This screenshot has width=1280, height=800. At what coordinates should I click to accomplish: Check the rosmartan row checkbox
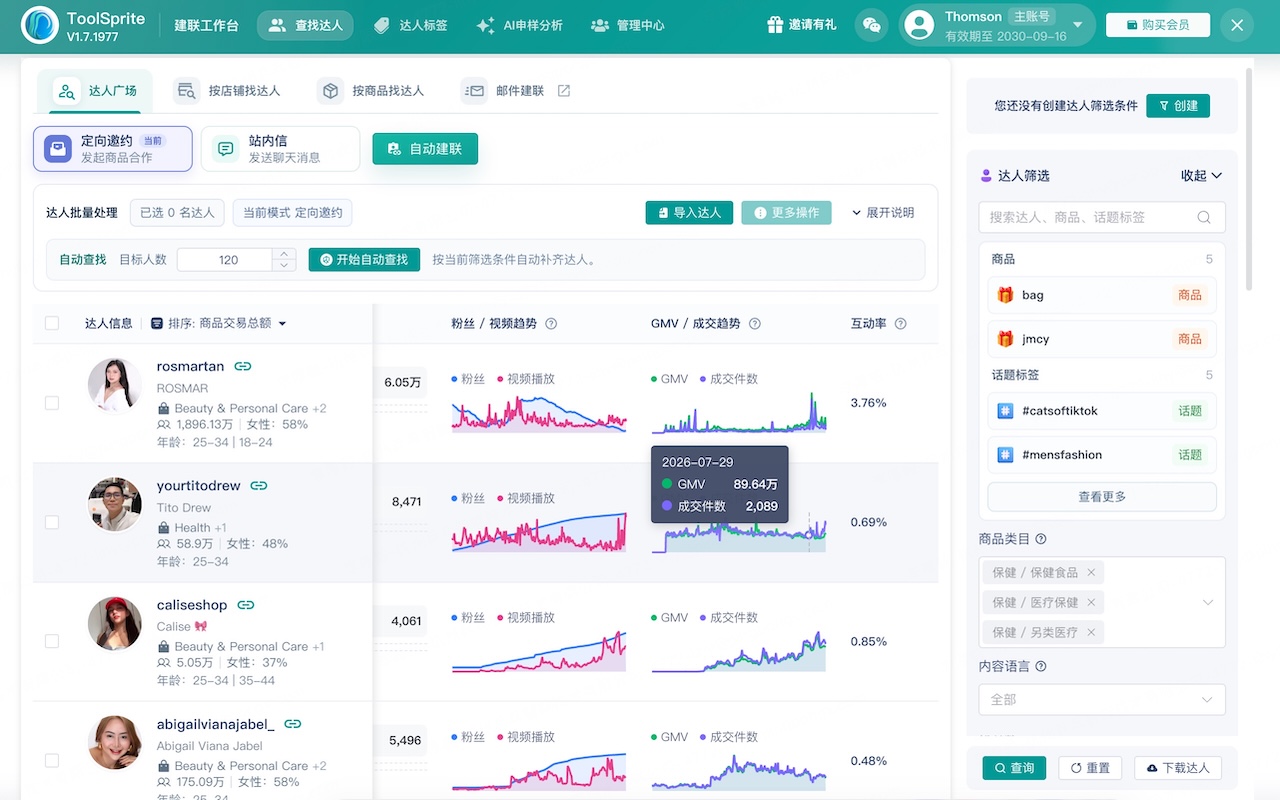(x=52, y=403)
